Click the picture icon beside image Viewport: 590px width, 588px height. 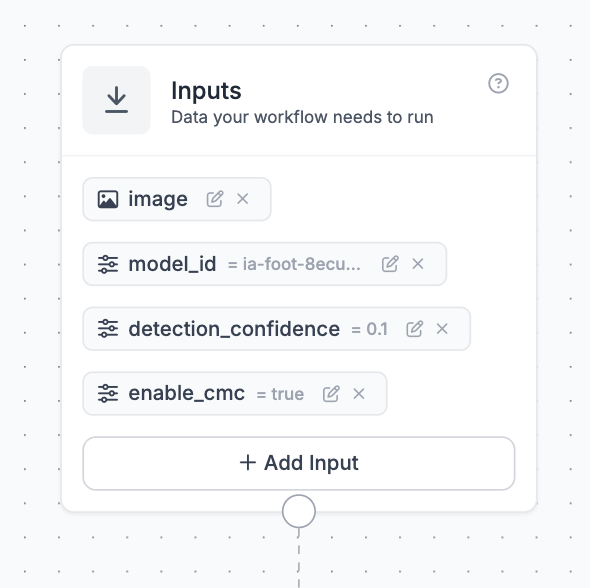108,199
